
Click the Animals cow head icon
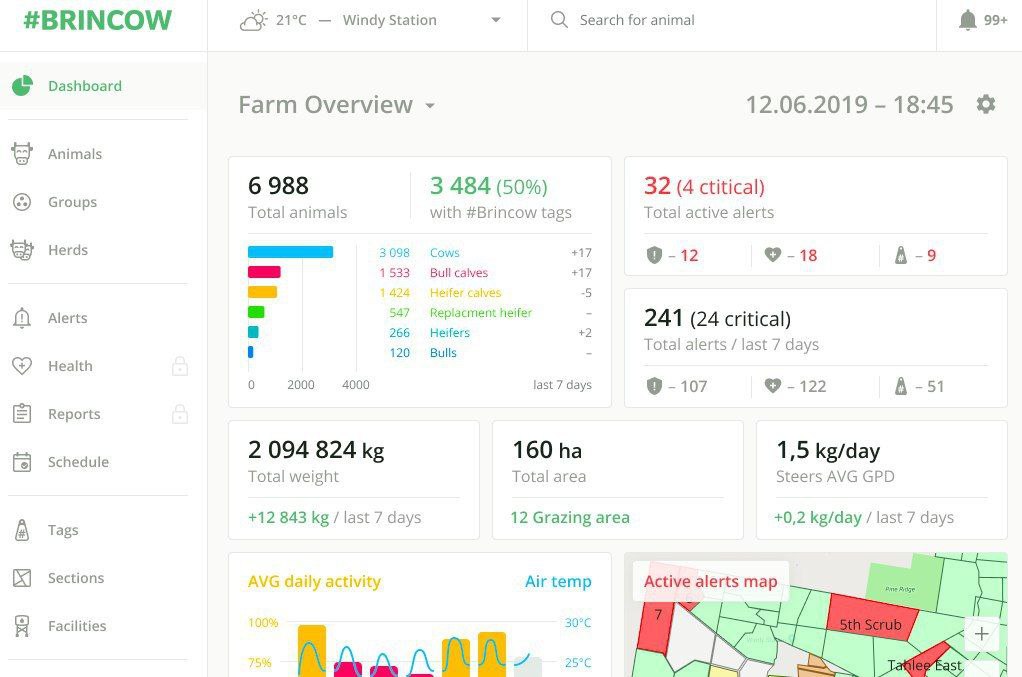(x=22, y=154)
